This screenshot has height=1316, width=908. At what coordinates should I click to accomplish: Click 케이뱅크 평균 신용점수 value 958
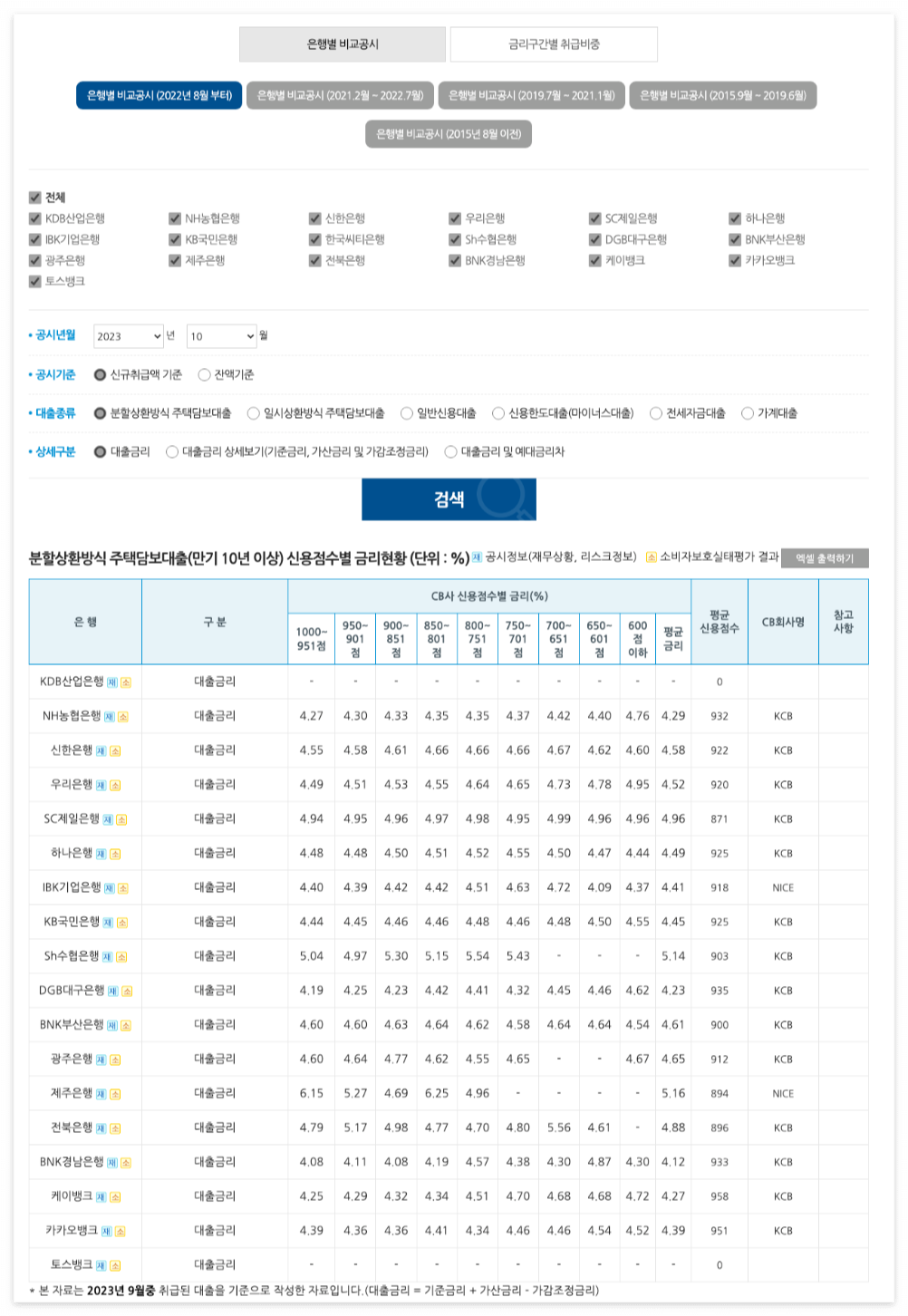(720, 1197)
